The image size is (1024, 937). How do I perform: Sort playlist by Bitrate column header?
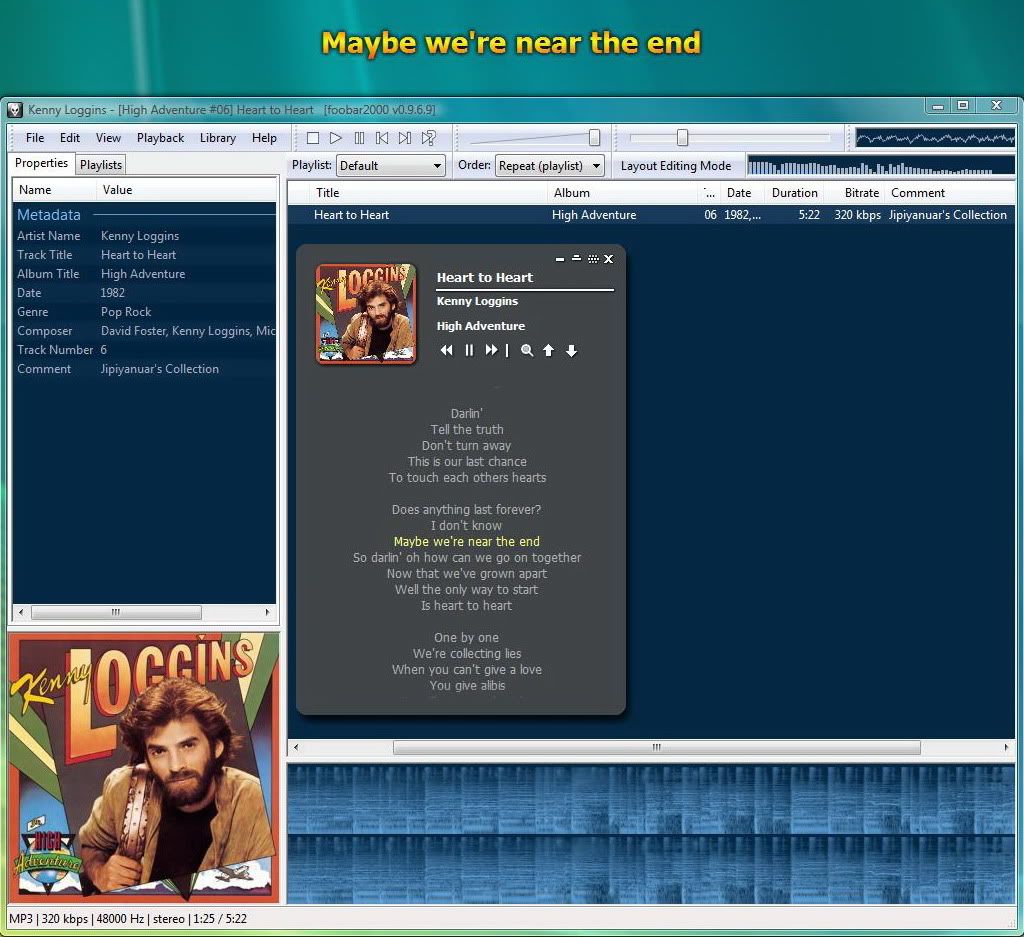pos(854,193)
